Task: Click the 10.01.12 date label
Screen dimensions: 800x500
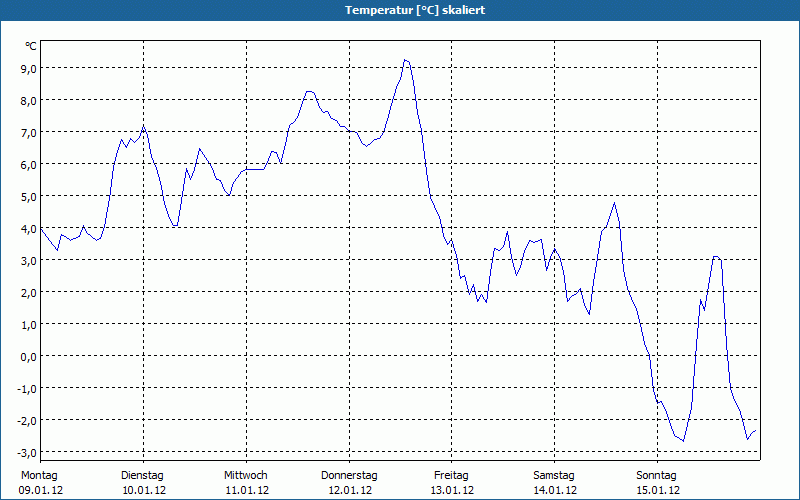Action: 144,490
